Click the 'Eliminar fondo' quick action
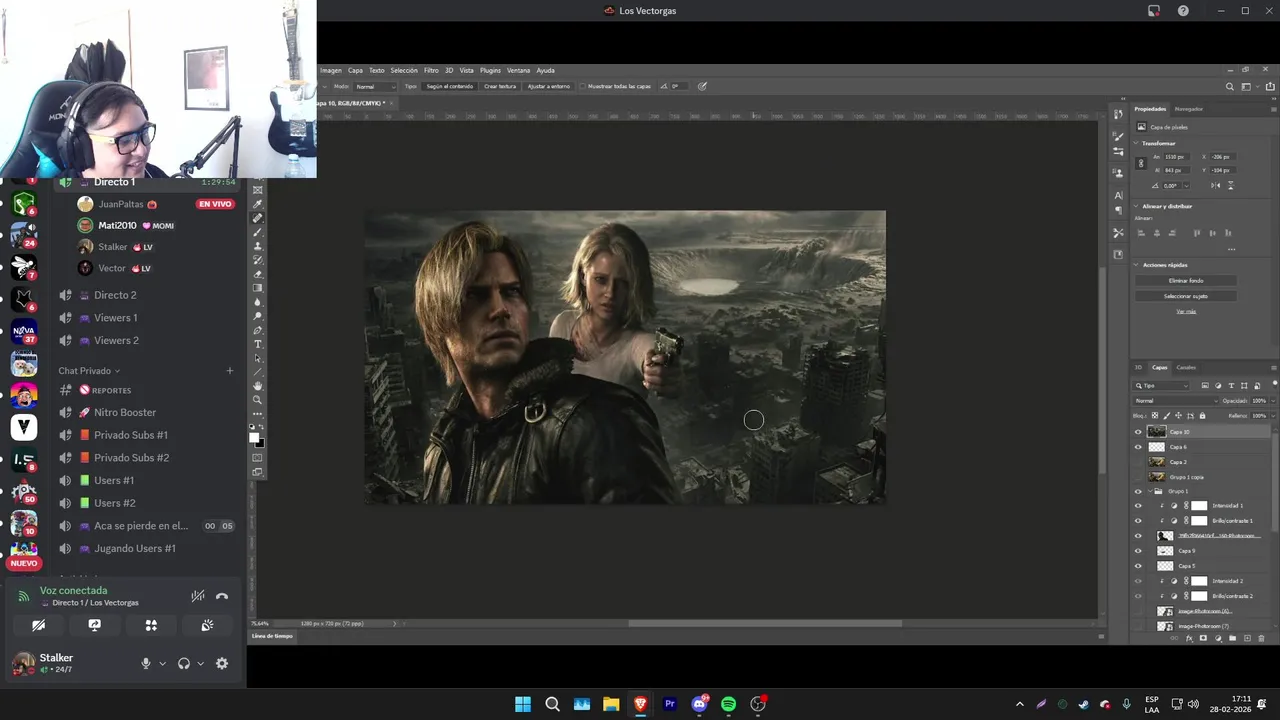This screenshot has height=720, width=1280. click(x=1186, y=281)
